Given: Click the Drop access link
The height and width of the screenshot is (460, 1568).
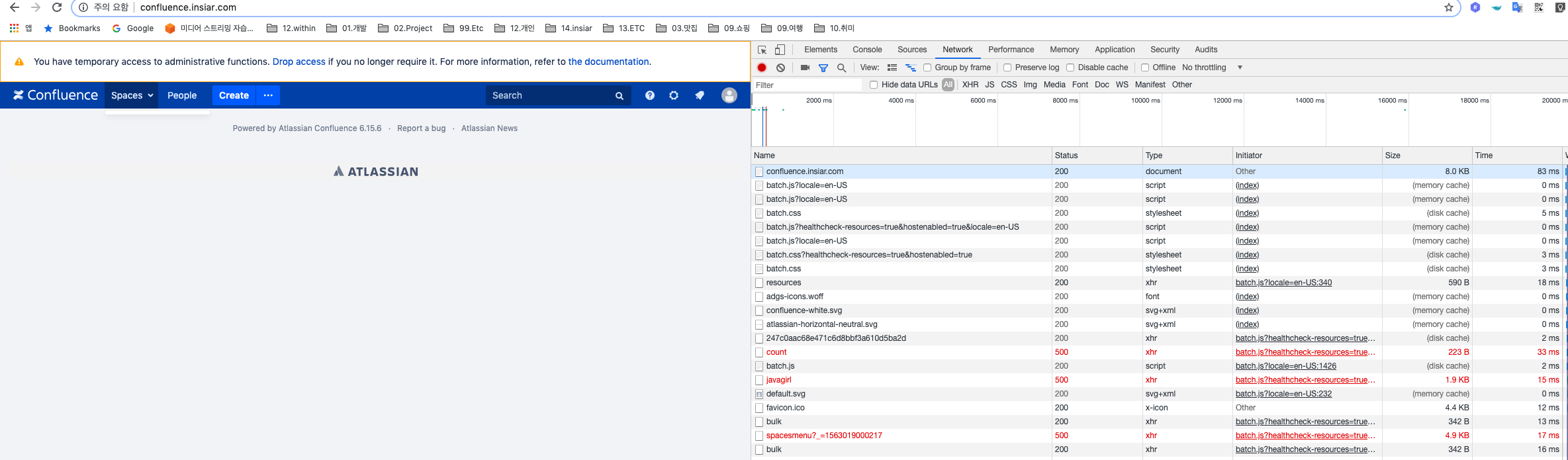Looking at the screenshot, I should tap(299, 62).
